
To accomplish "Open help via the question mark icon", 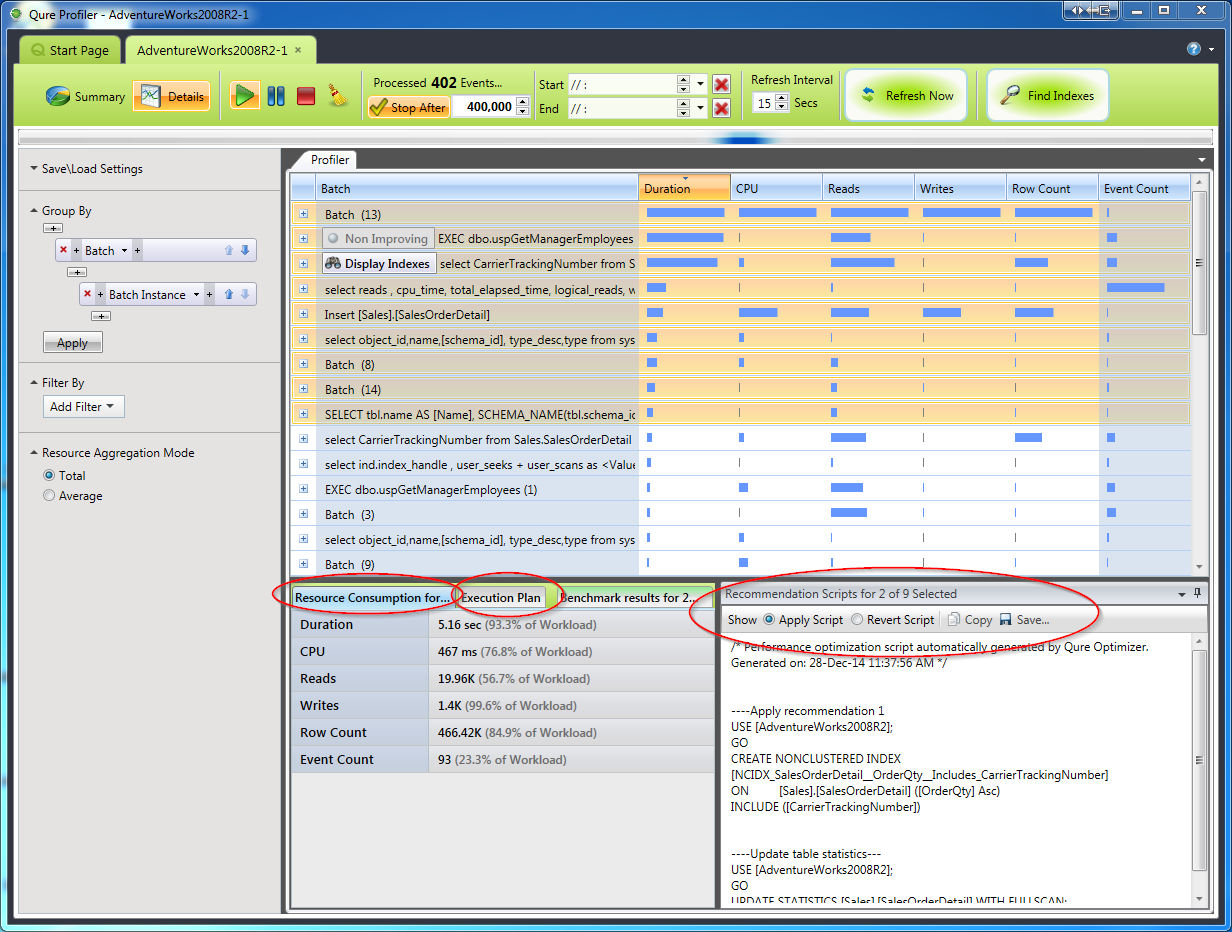I will click(x=1194, y=49).
